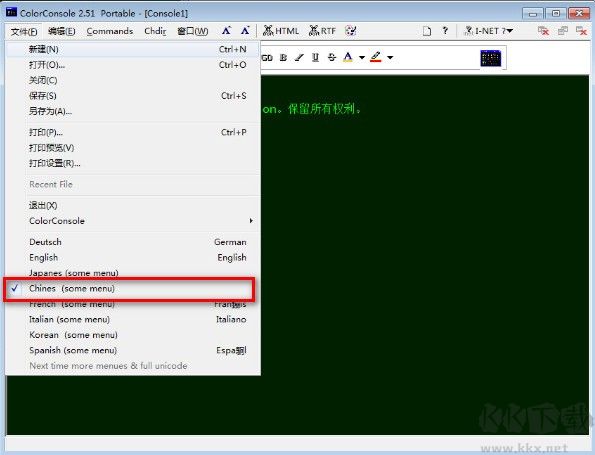Click the decrease font size icon
This screenshot has height=455, width=595.
pos(245,31)
